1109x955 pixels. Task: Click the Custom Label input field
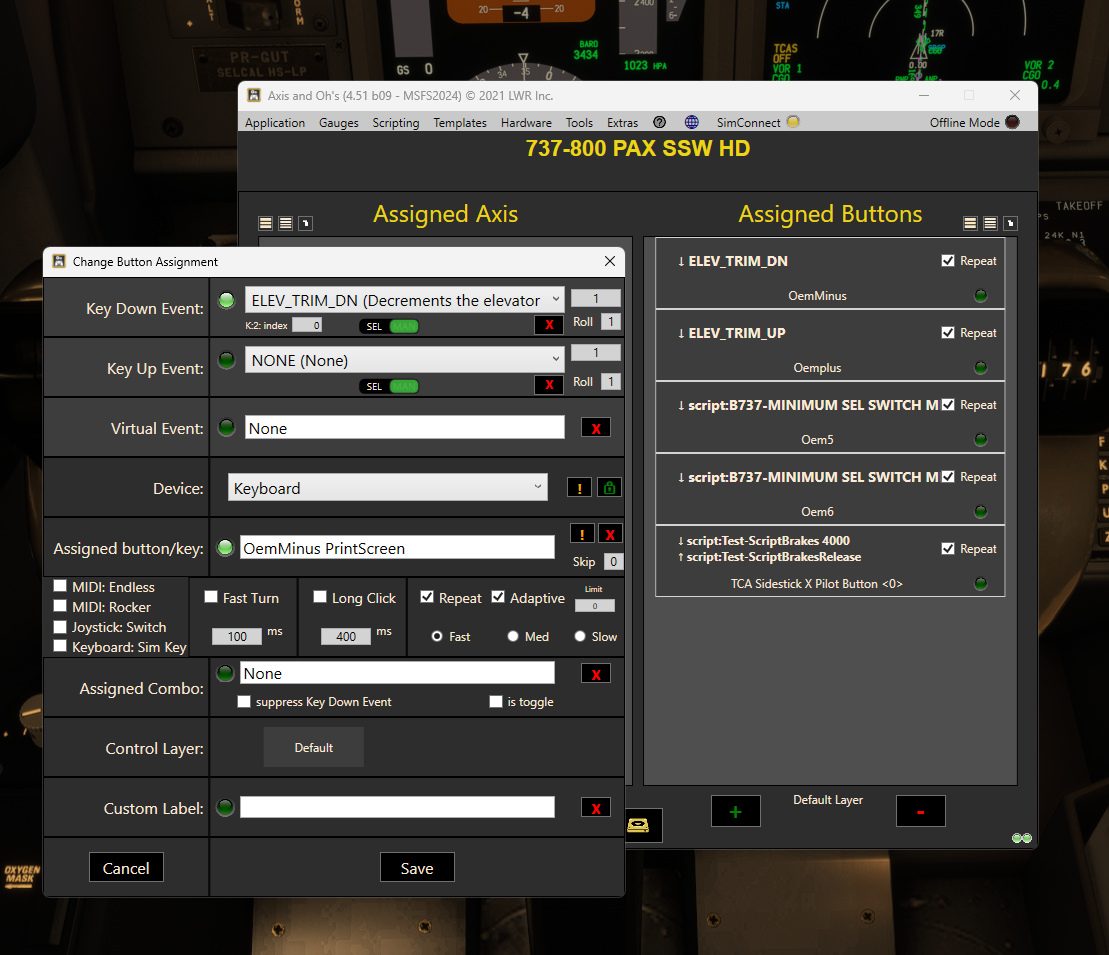pyautogui.click(x=397, y=807)
